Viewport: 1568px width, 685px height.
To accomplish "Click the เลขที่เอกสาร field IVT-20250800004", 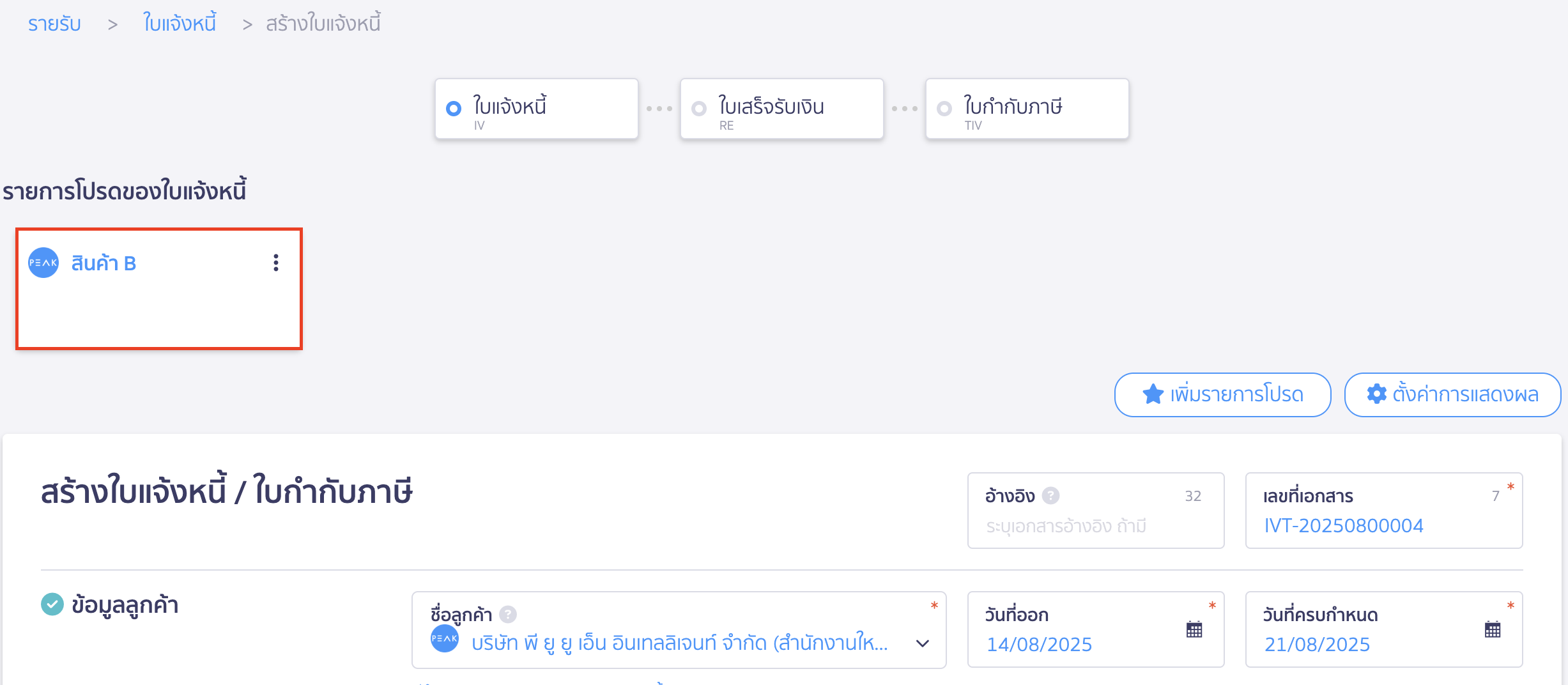I will pos(1384,511).
